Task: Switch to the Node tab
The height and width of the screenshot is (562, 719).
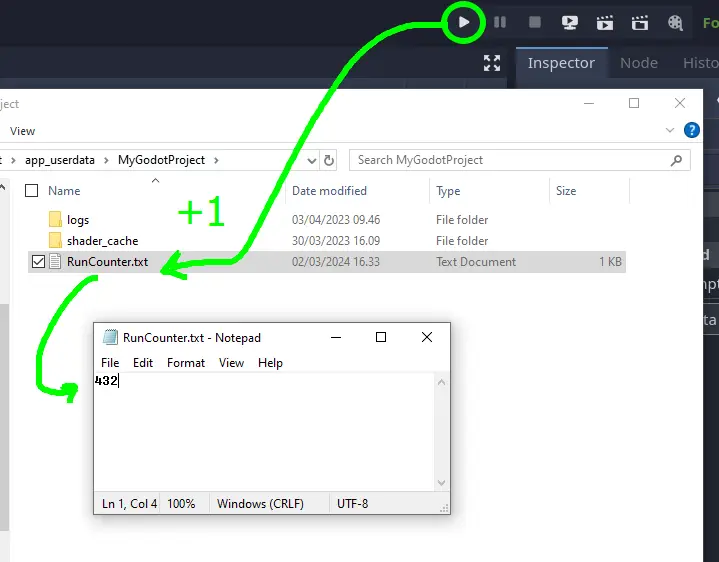Action: coord(639,63)
